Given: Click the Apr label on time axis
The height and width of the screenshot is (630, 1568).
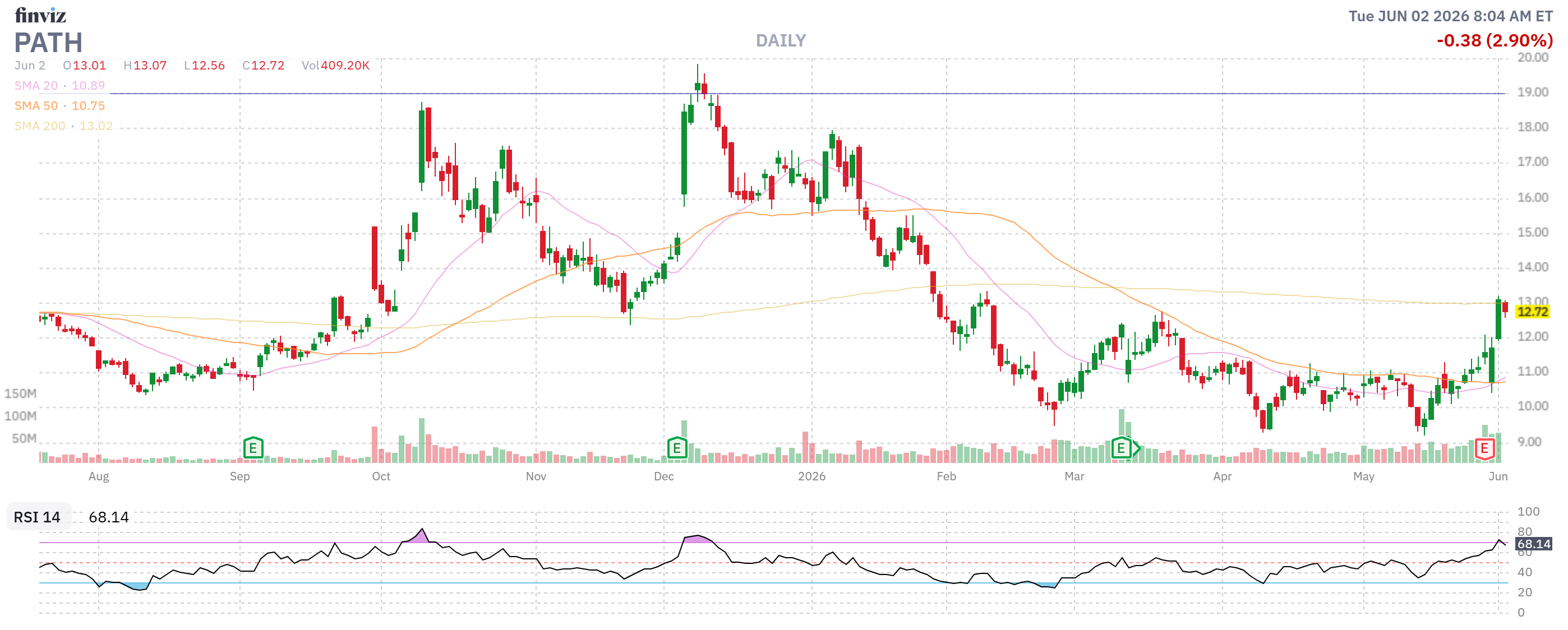Looking at the screenshot, I should click(x=1222, y=477).
